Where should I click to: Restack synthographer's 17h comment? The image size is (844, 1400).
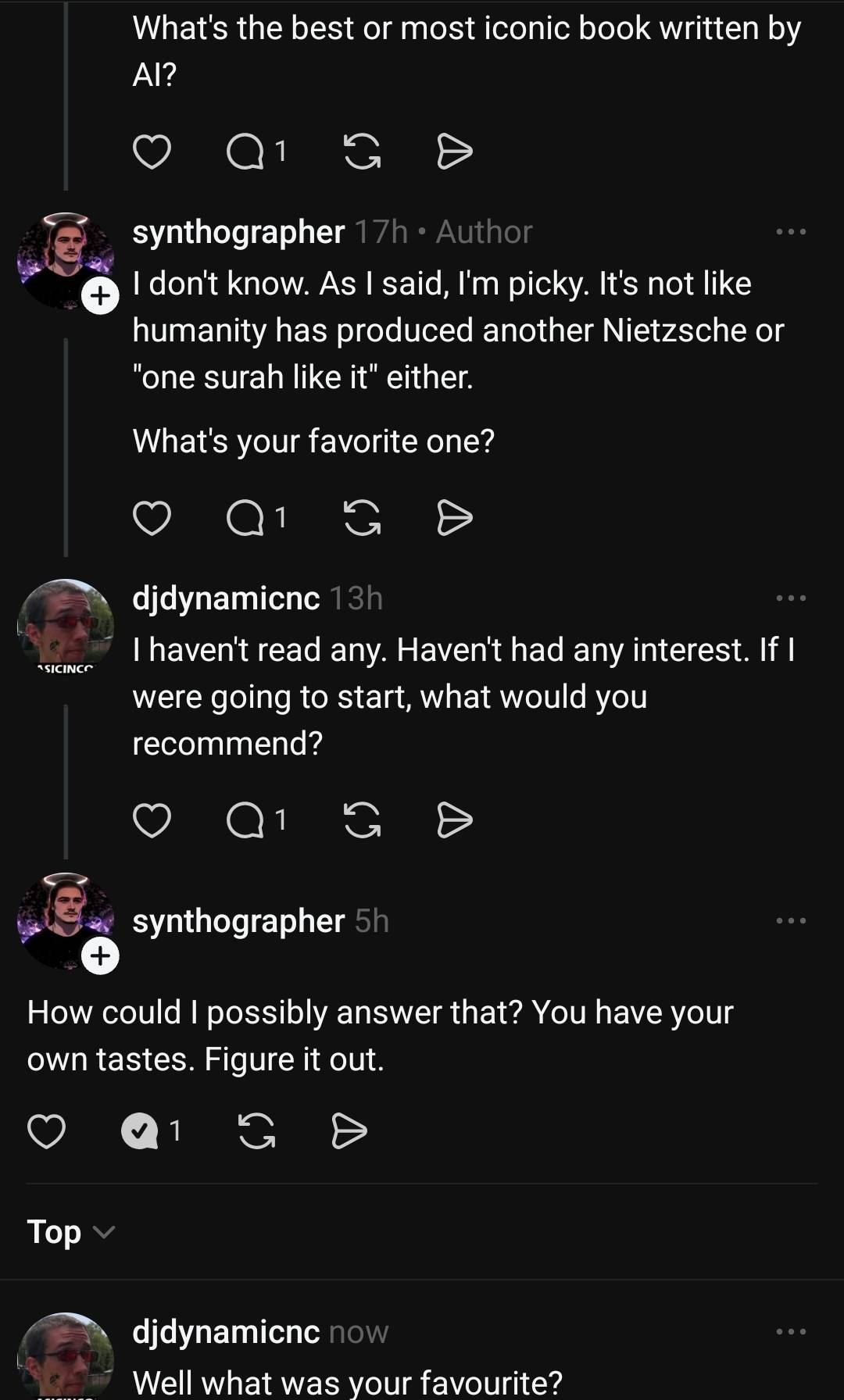pos(362,518)
